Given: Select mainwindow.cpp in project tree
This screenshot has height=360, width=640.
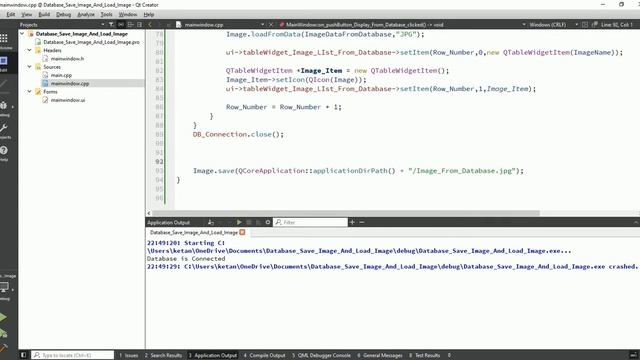Looking at the screenshot, I should tap(70, 83).
